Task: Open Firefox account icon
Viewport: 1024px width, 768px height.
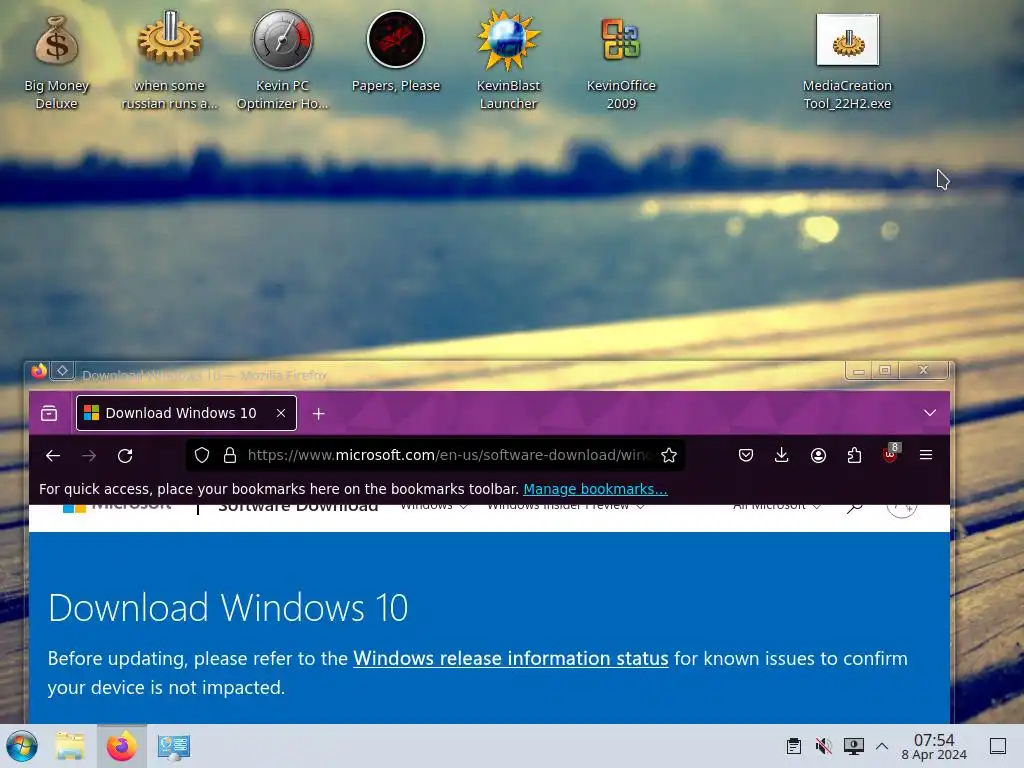Action: 818,455
